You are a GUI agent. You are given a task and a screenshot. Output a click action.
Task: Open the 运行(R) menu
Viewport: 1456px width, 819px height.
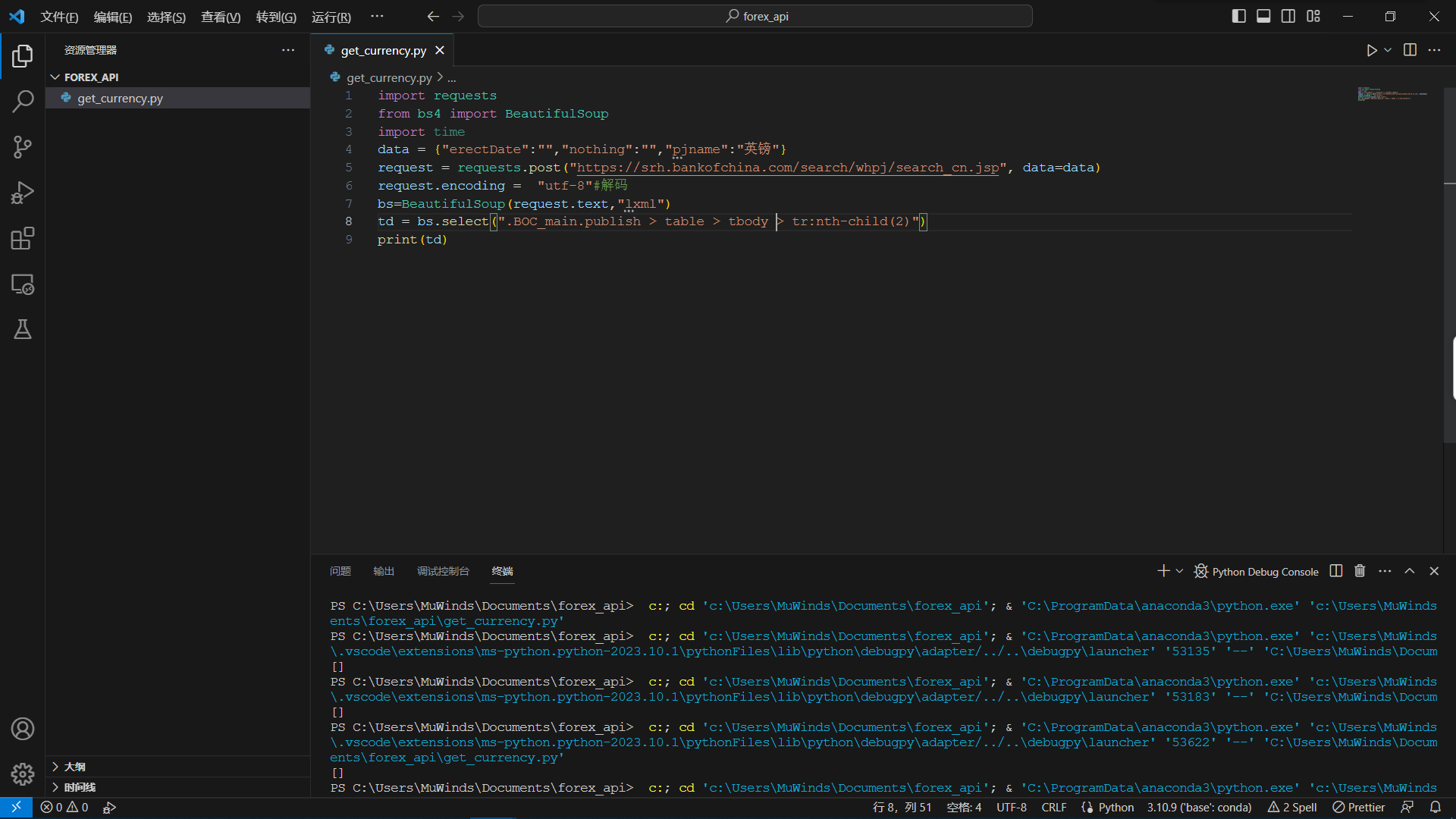click(x=331, y=17)
